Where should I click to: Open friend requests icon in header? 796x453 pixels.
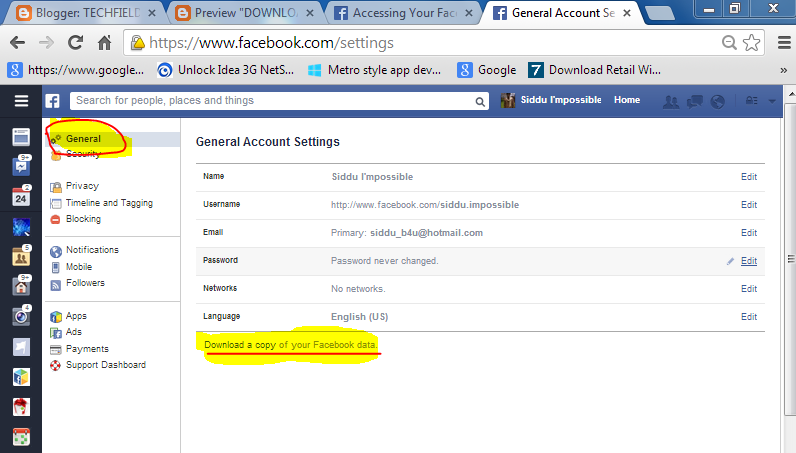tap(671, 102)
